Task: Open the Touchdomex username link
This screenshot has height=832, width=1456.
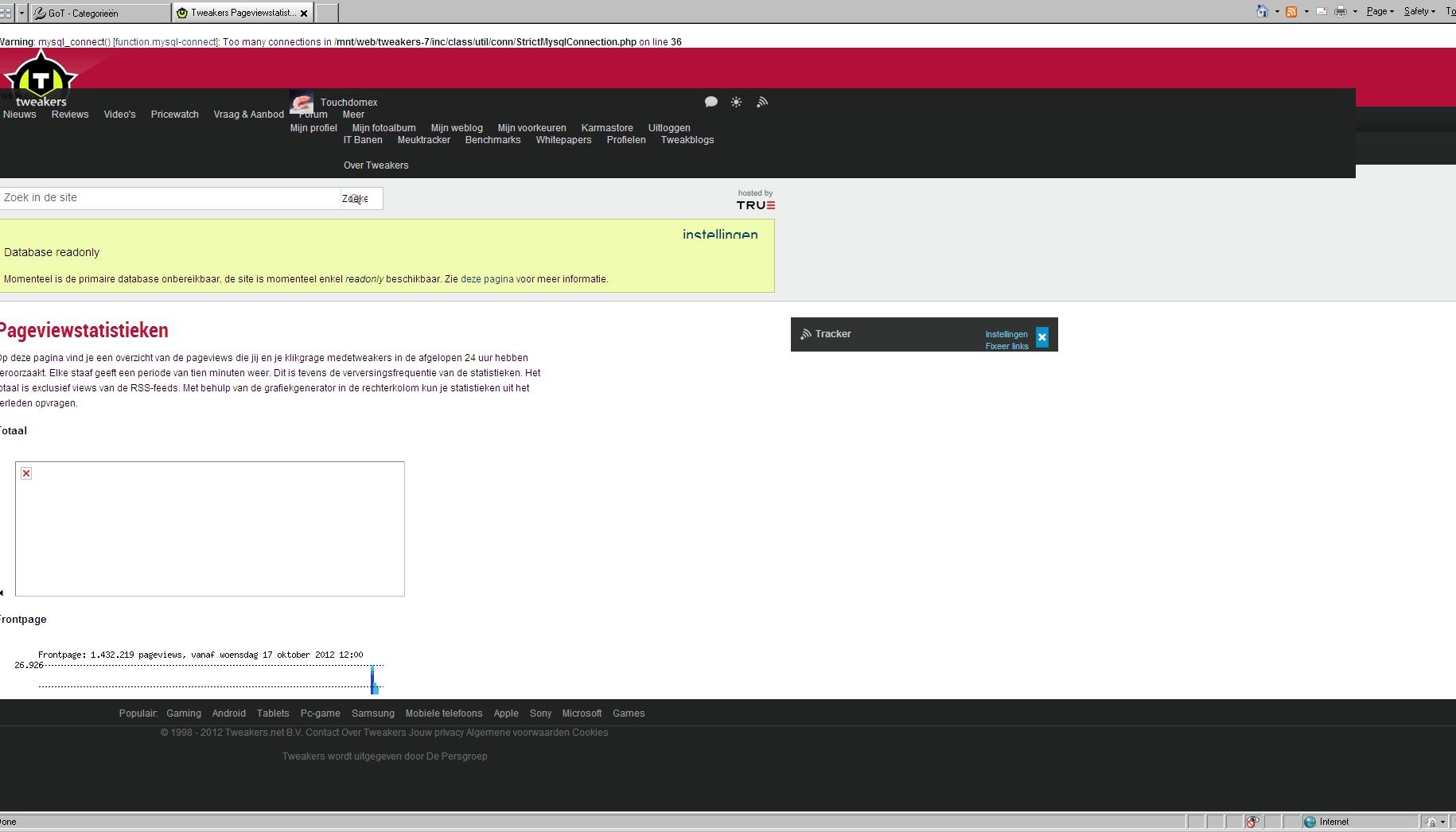Action: tap(349, 103)
